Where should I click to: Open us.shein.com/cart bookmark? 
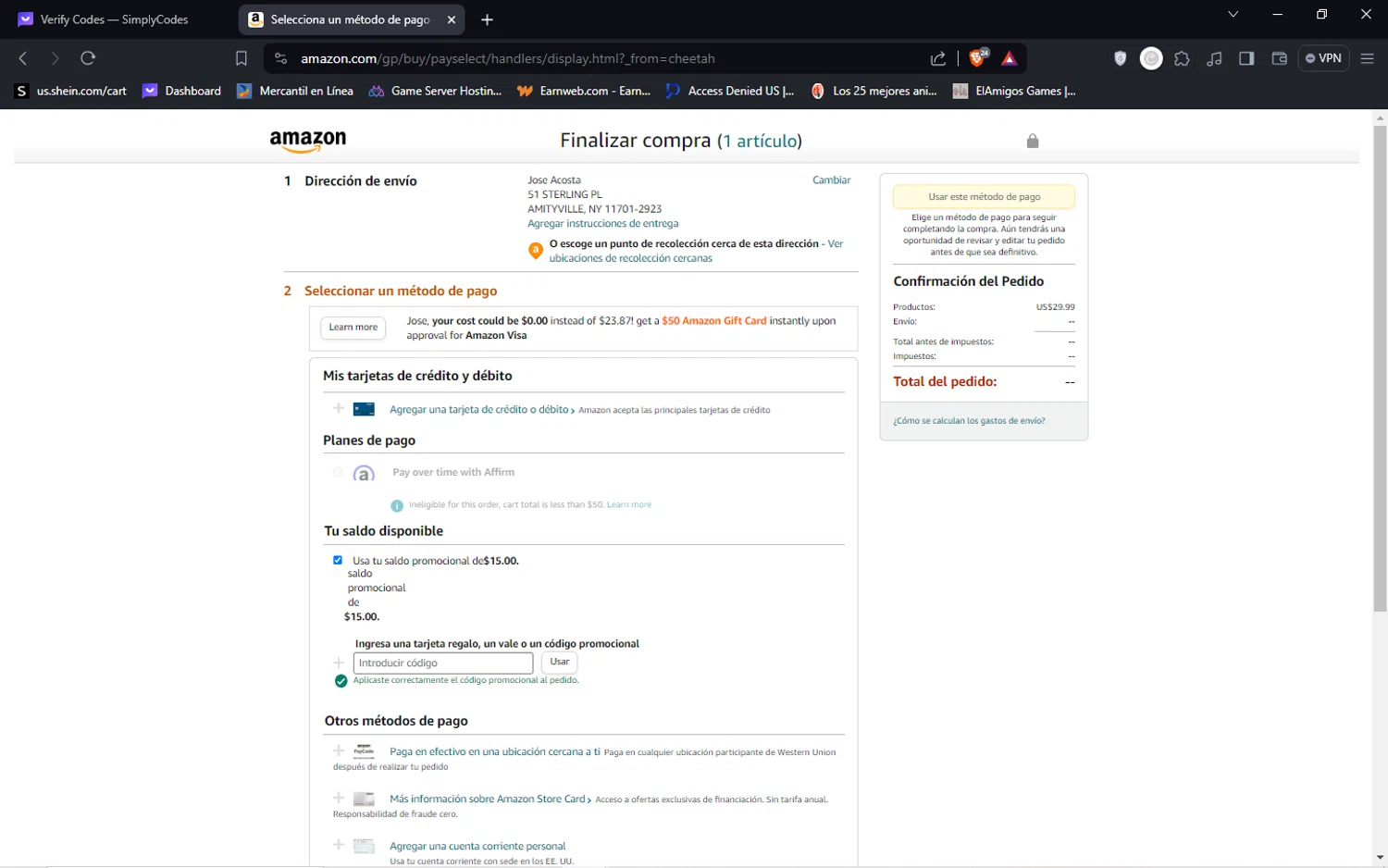click(71, 91)
